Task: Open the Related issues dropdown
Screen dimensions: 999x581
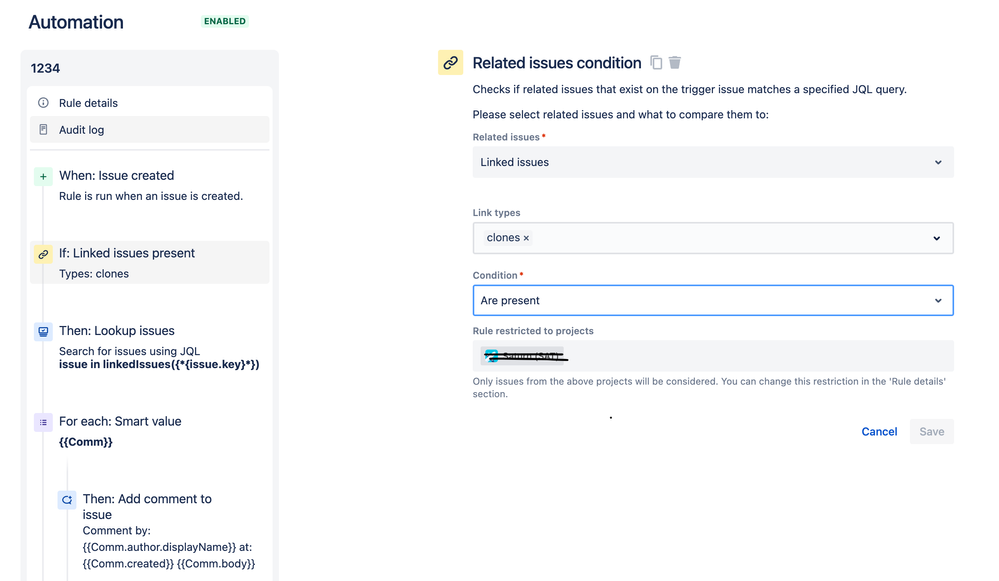Action: 713,162
